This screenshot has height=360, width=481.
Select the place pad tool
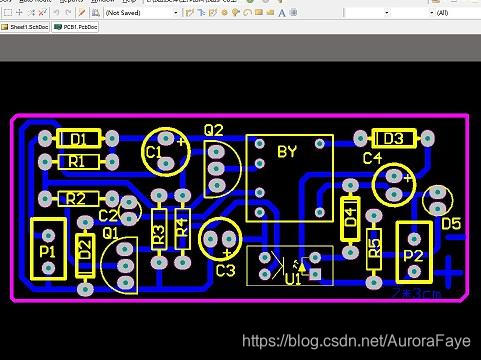(224, 13)
